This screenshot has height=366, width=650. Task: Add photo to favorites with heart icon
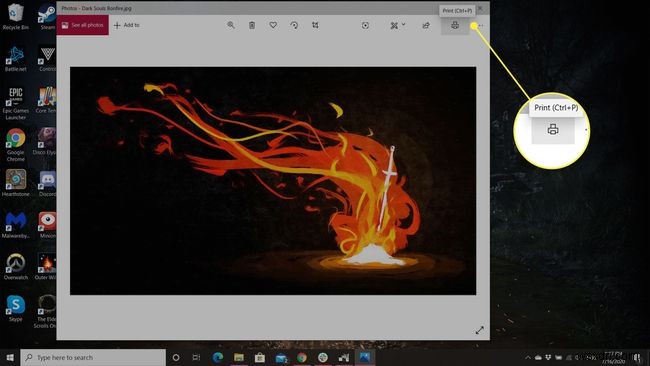point(273,25)
